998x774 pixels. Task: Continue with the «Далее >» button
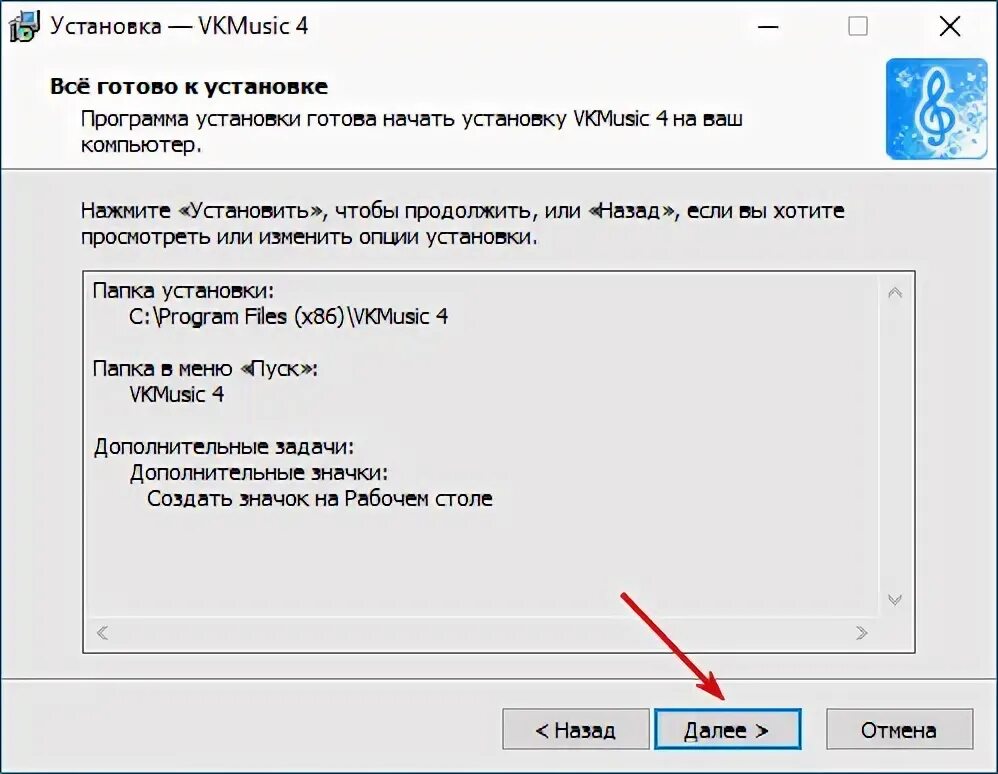pos(727,729)
